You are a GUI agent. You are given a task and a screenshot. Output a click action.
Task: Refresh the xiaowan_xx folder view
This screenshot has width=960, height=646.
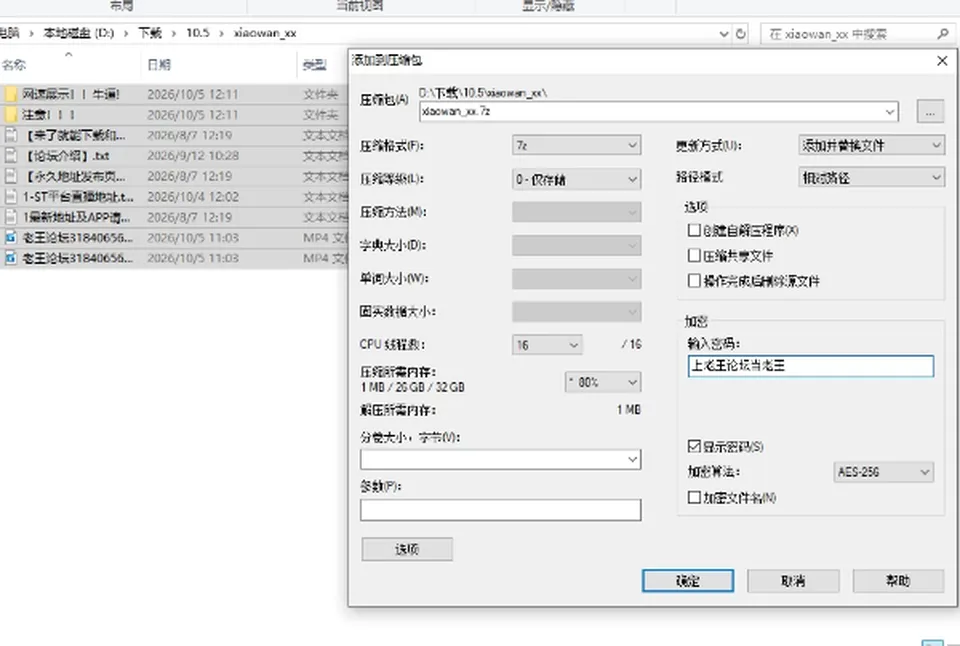(741, 34)
